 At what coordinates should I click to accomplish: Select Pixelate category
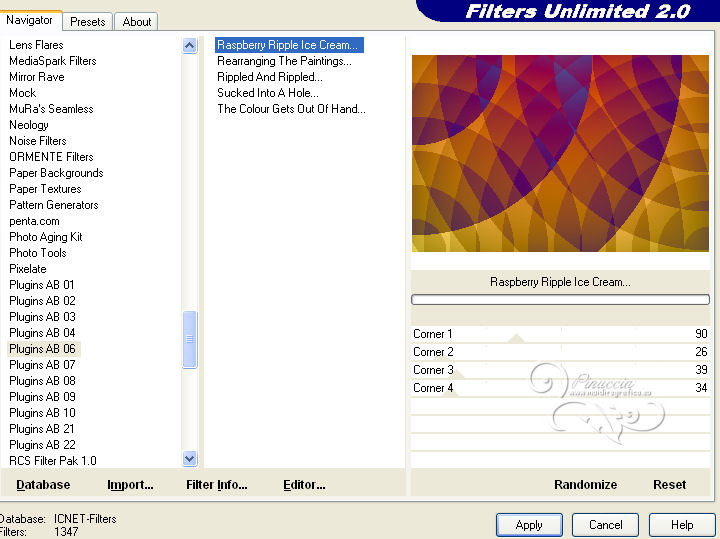28,269
